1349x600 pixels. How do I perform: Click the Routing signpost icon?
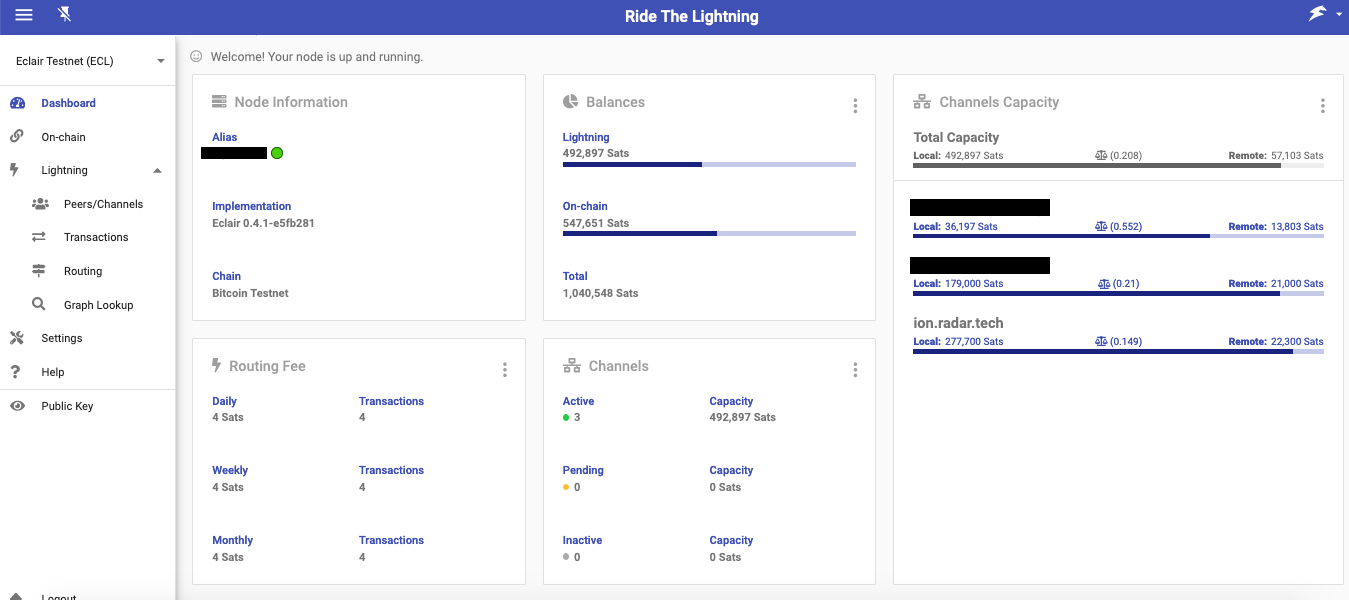point(39,271)
